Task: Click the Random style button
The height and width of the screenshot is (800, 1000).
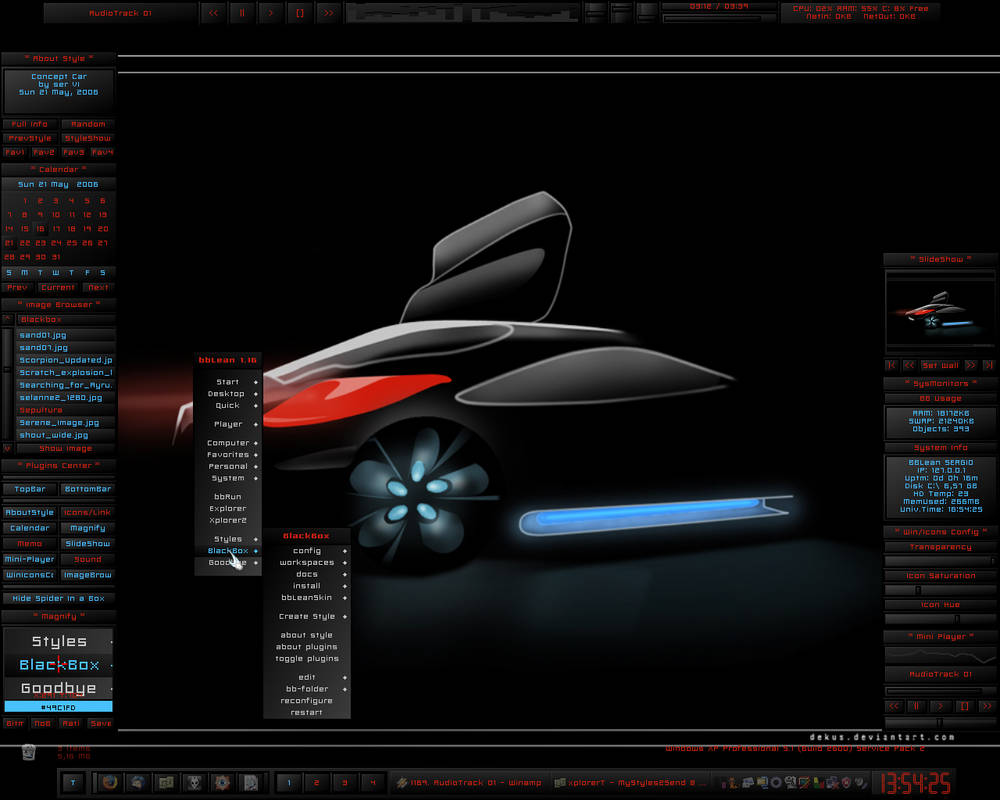Action: (x=87, y=124)
